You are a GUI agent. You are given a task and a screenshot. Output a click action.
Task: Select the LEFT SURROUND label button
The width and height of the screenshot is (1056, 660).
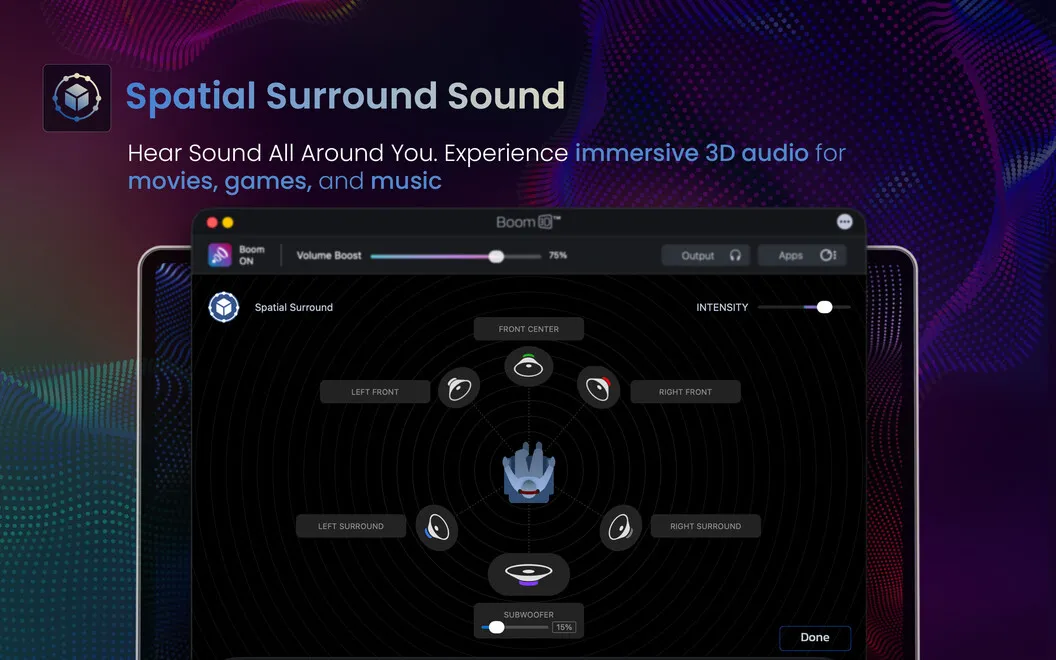pos(351,526)
